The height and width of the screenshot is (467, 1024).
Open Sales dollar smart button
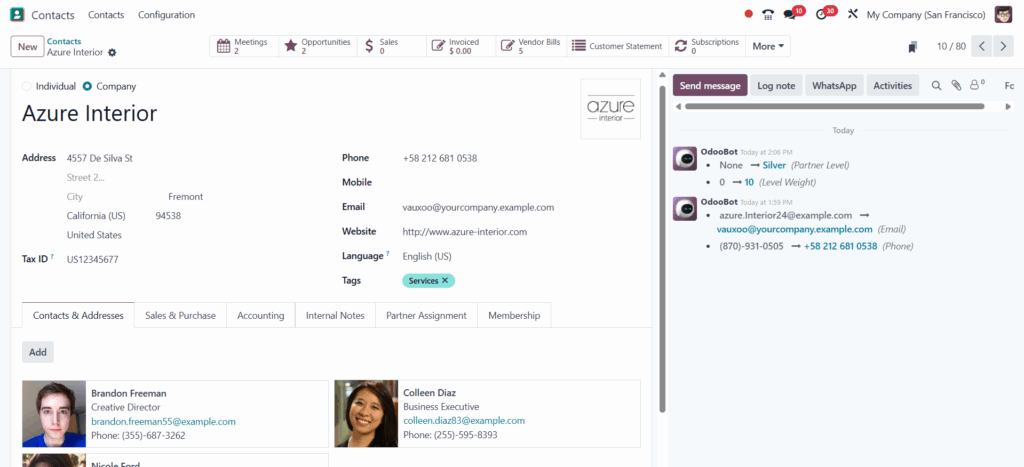[x=392, y=46]
